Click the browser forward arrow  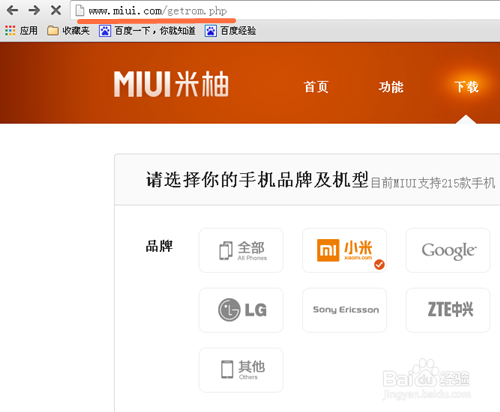(34, 10)
